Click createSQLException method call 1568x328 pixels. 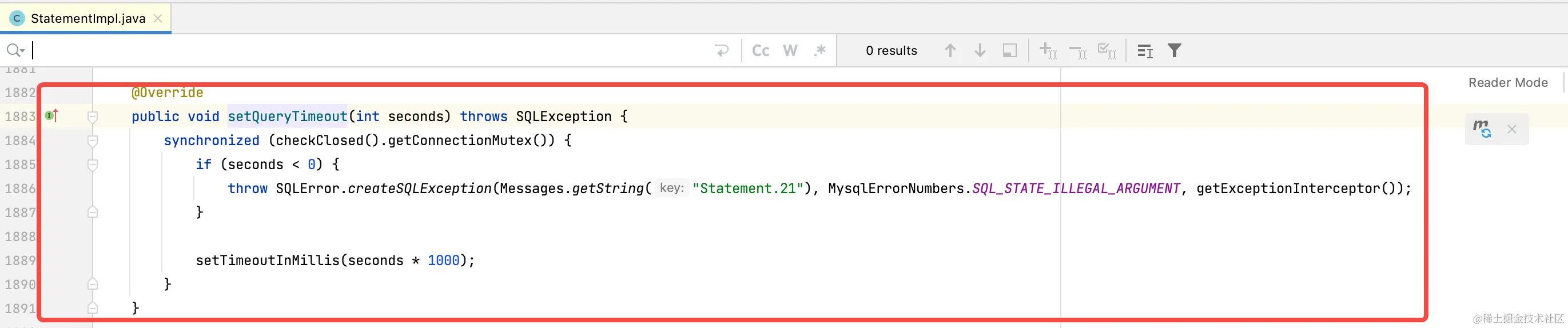(419, 189)
